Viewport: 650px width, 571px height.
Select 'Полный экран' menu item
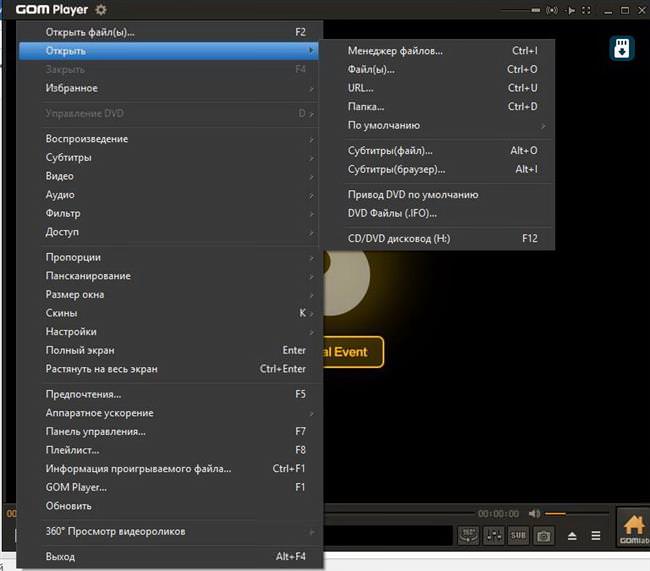(x=169, y=350)
